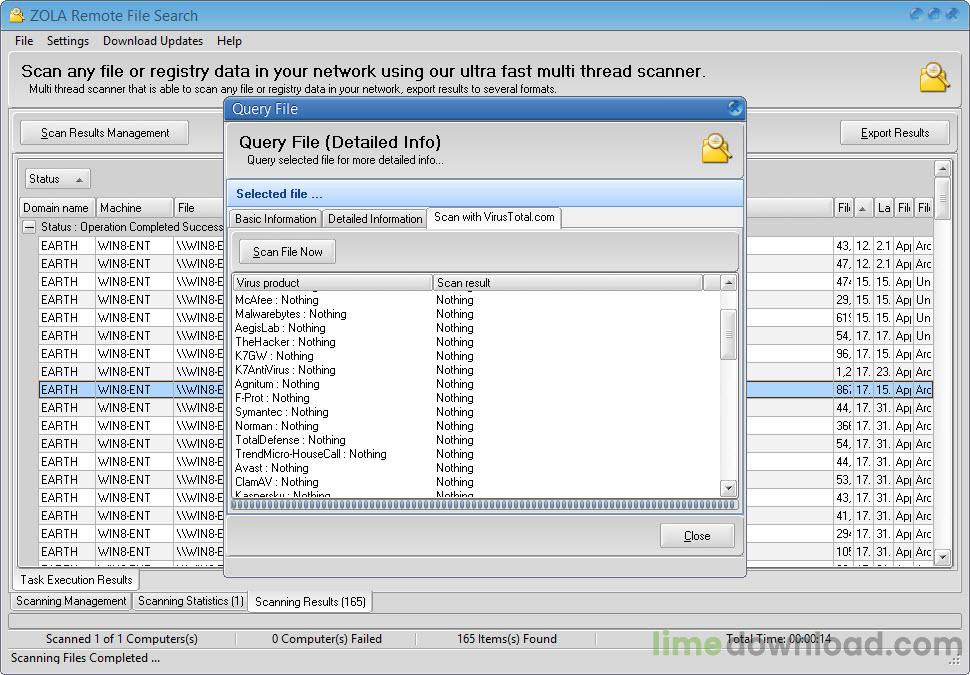Click the magnifying glass icon in the banner
This screenshot has width=970, height=675.
[933, 78]
